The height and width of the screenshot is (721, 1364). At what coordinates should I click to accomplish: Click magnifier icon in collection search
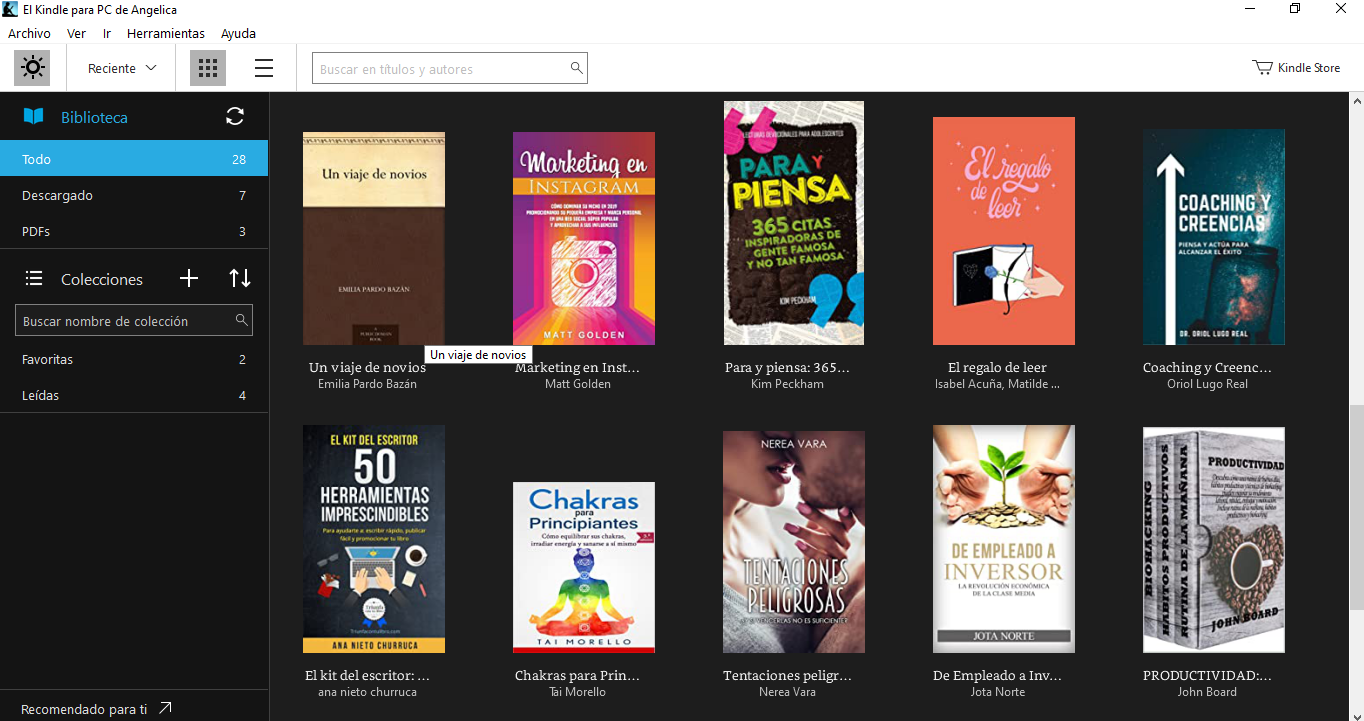241,321
